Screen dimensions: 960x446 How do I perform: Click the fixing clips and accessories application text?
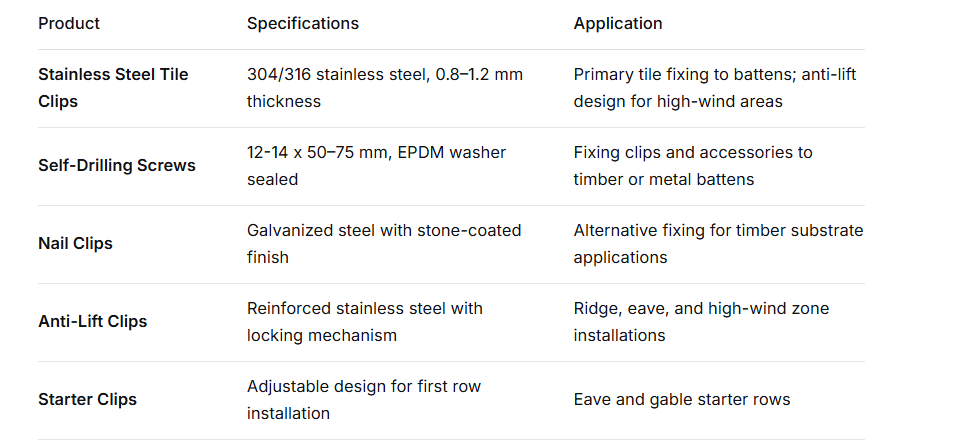(x=692, y=166)
